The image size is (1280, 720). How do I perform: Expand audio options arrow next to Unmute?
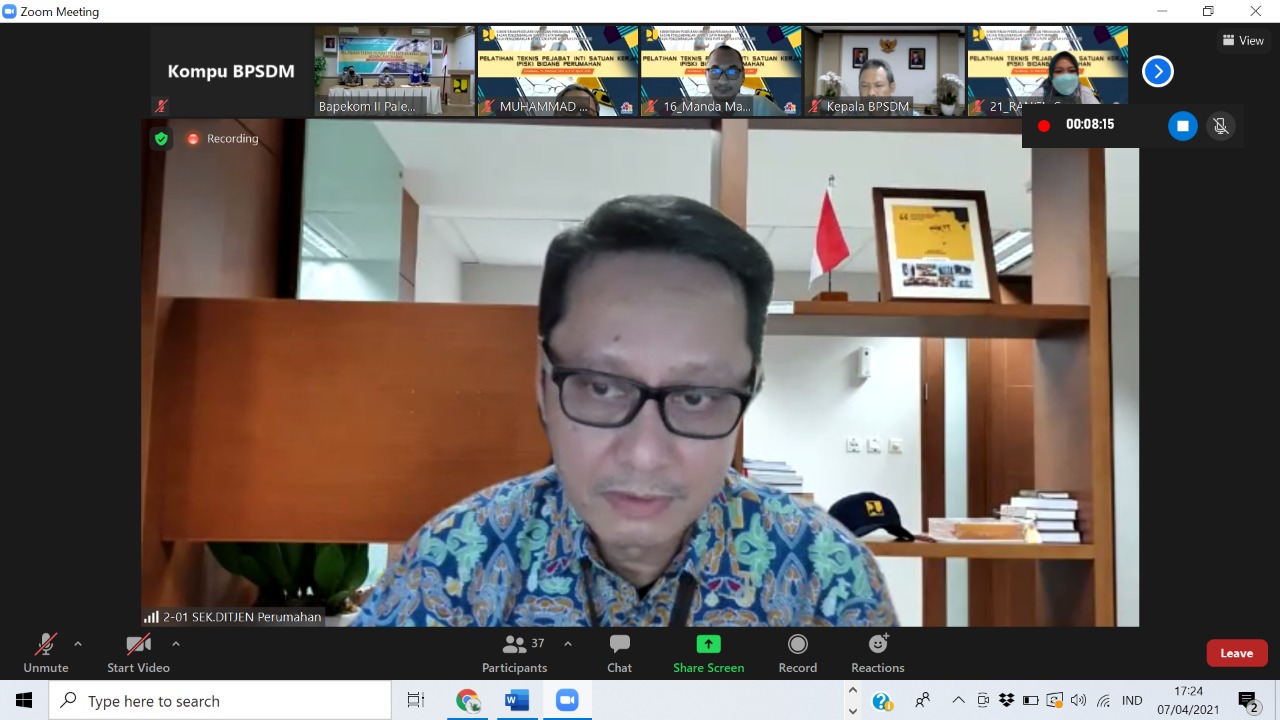[x=78, y=644]
